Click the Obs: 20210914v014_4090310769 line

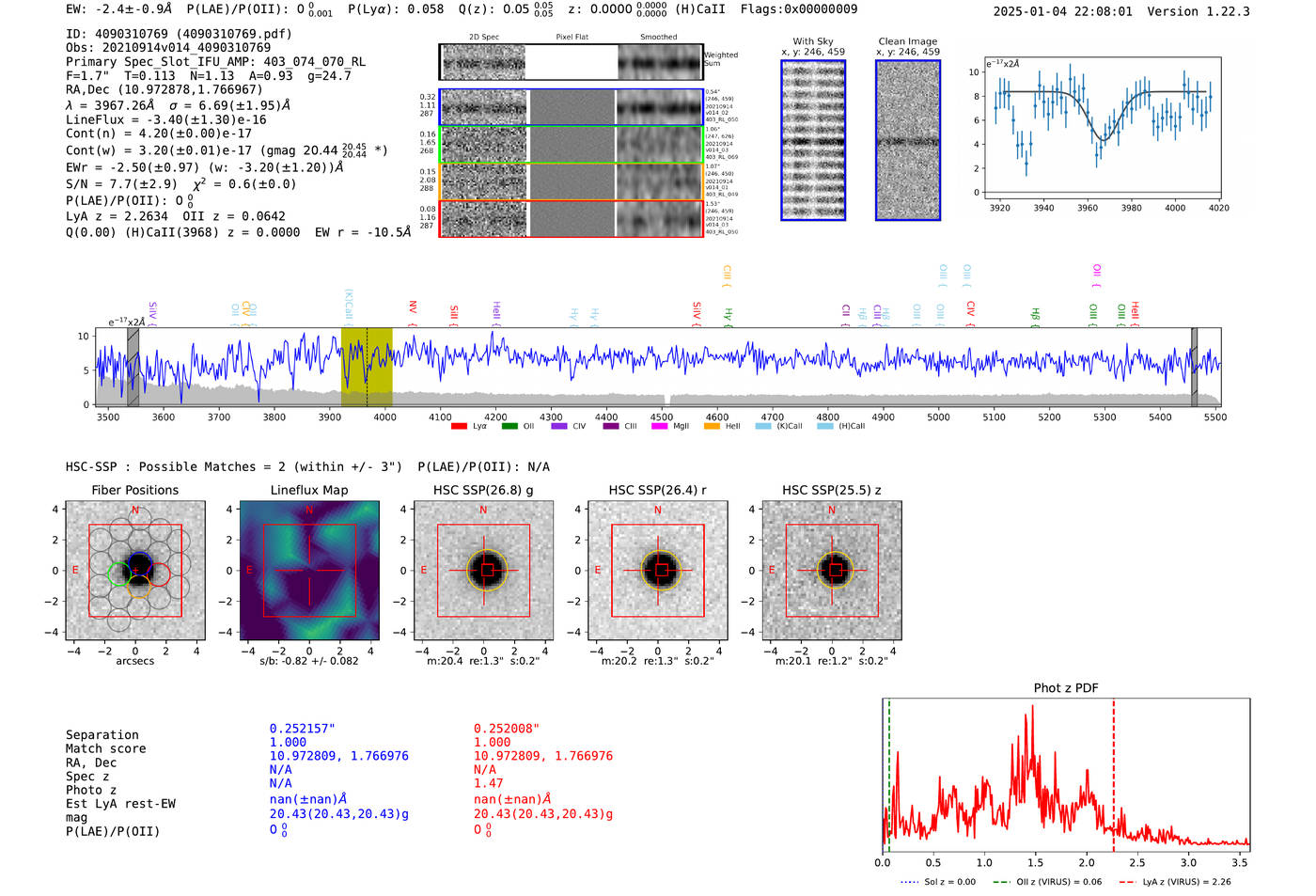point(168,48)
